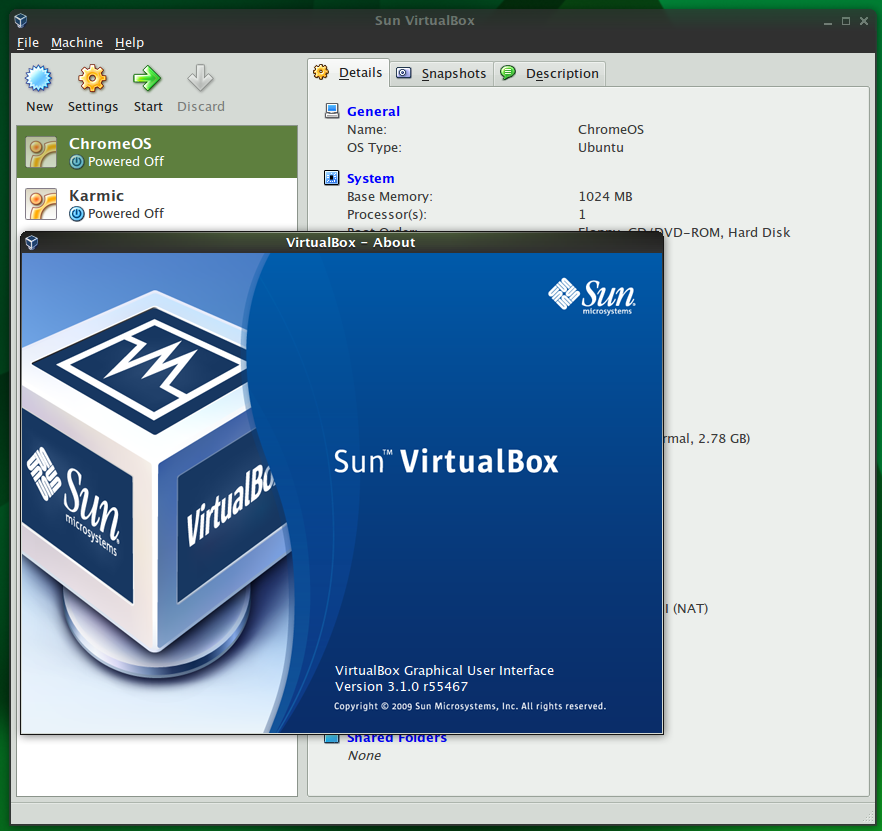Switch to the Description tab
Viewport: 882px width, 831px height.
[550, 73]
